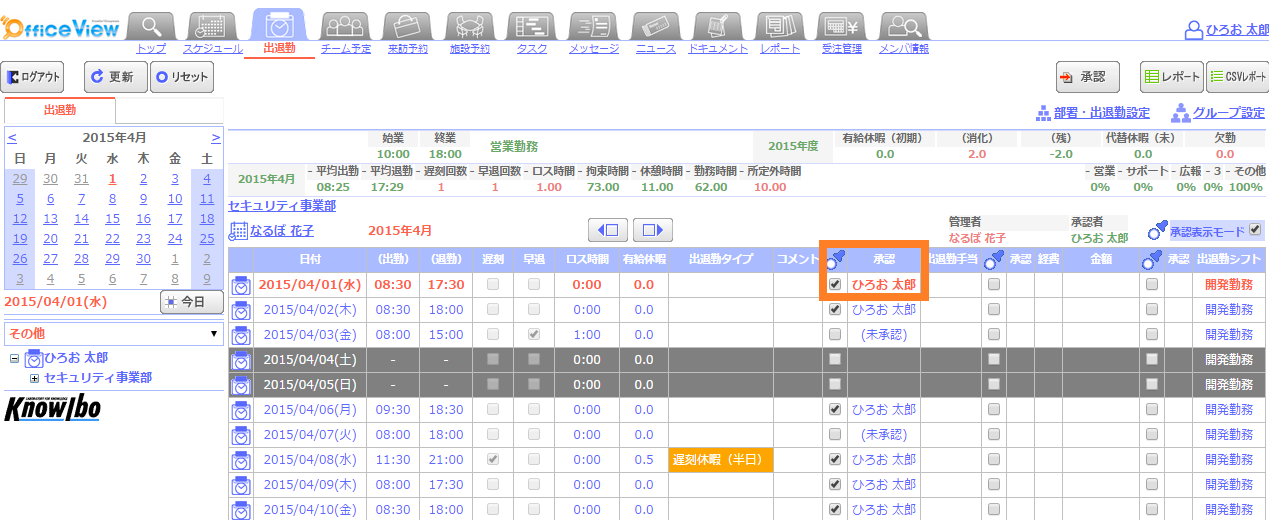Open the スケジュール menu link
The image size is (1269, 520).
click(211, 48)
